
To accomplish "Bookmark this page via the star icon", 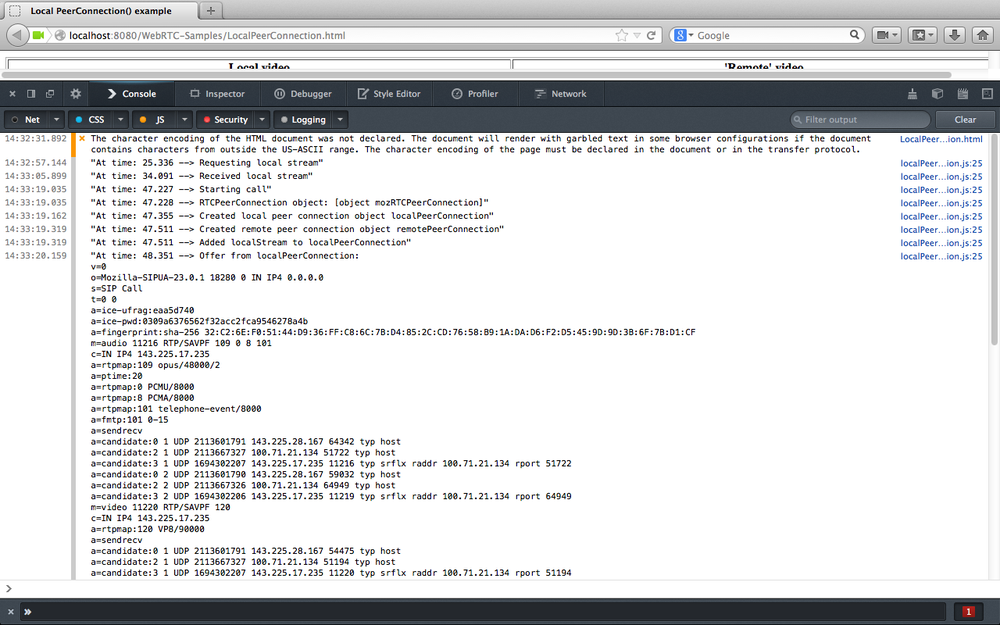I will (x=620, y=34).
